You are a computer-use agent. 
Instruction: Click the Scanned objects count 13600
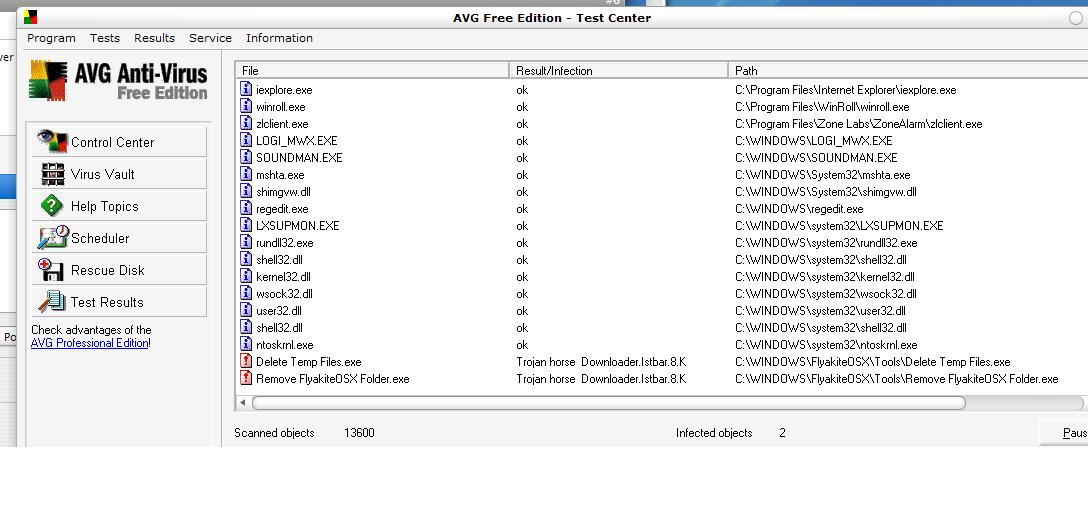pos(359,433)
